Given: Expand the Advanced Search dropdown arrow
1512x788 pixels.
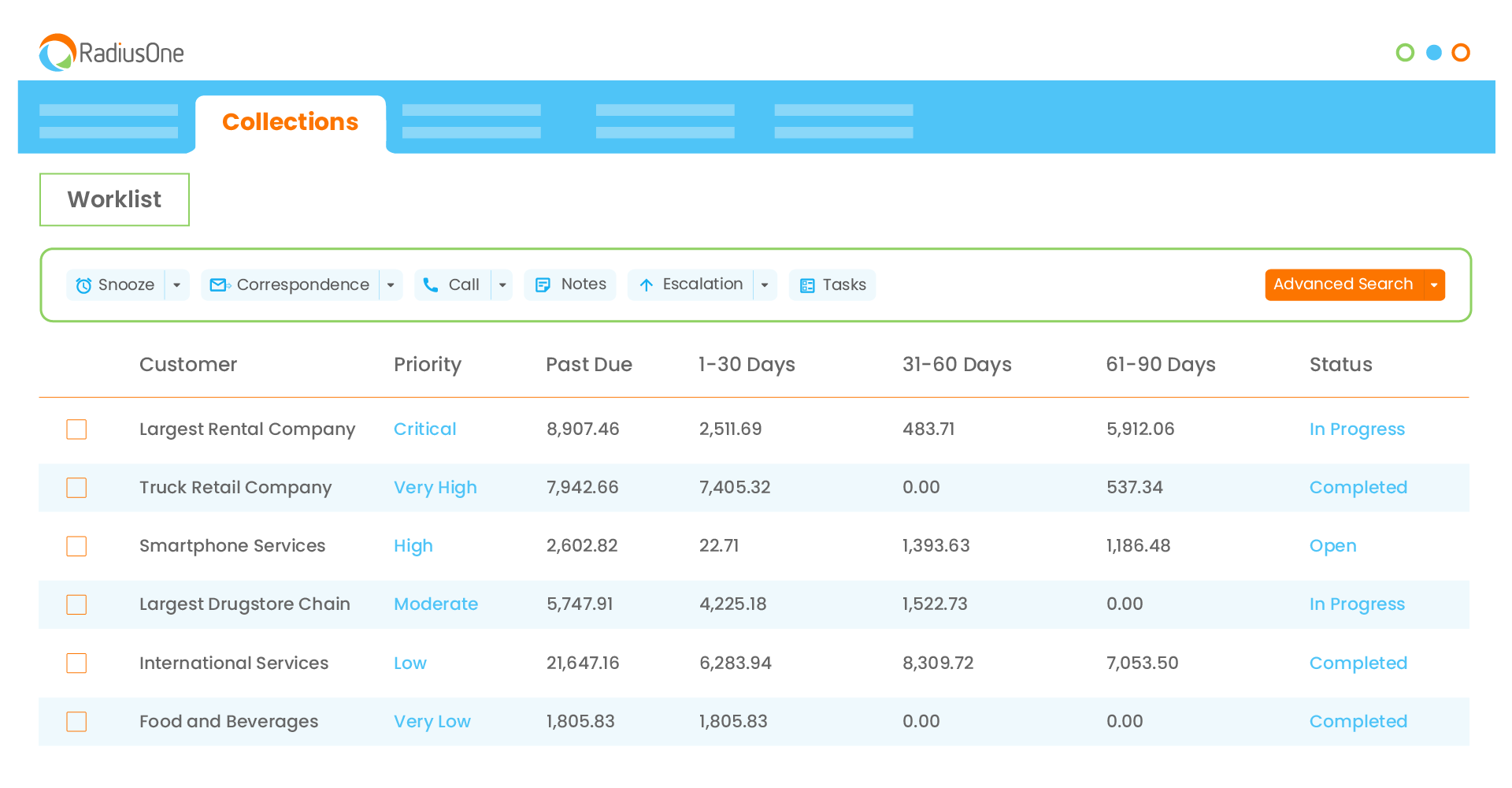Looking at the screenshot, I should click(1434, 285).
